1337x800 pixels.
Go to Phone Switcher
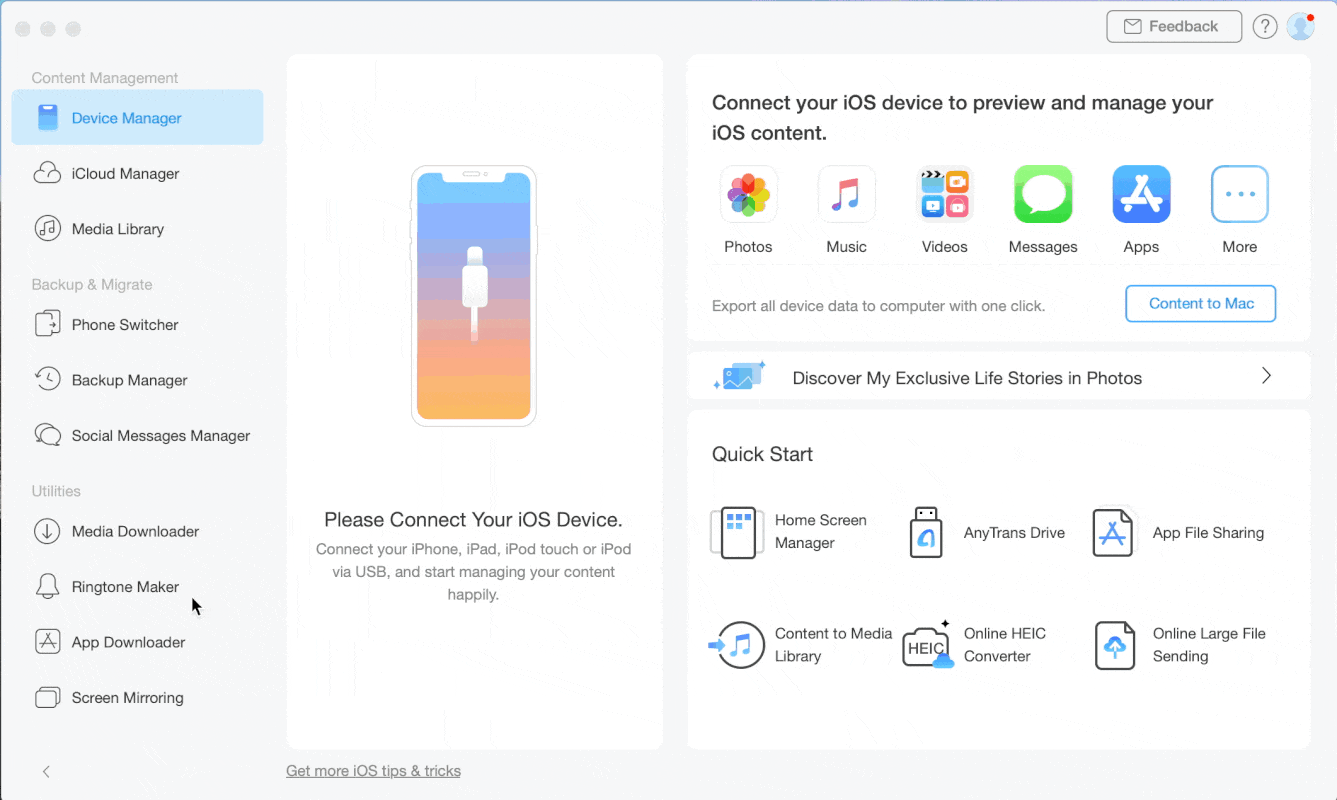[137, 325]
